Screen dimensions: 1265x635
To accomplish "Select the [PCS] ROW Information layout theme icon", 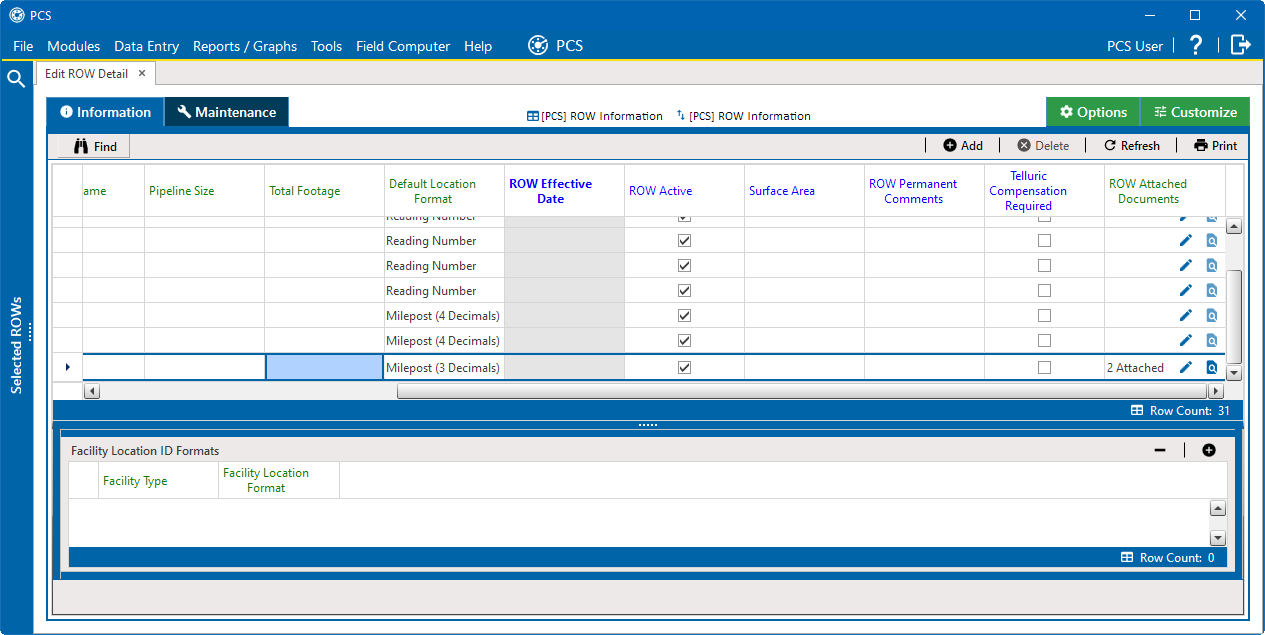I will coord(533,116).
